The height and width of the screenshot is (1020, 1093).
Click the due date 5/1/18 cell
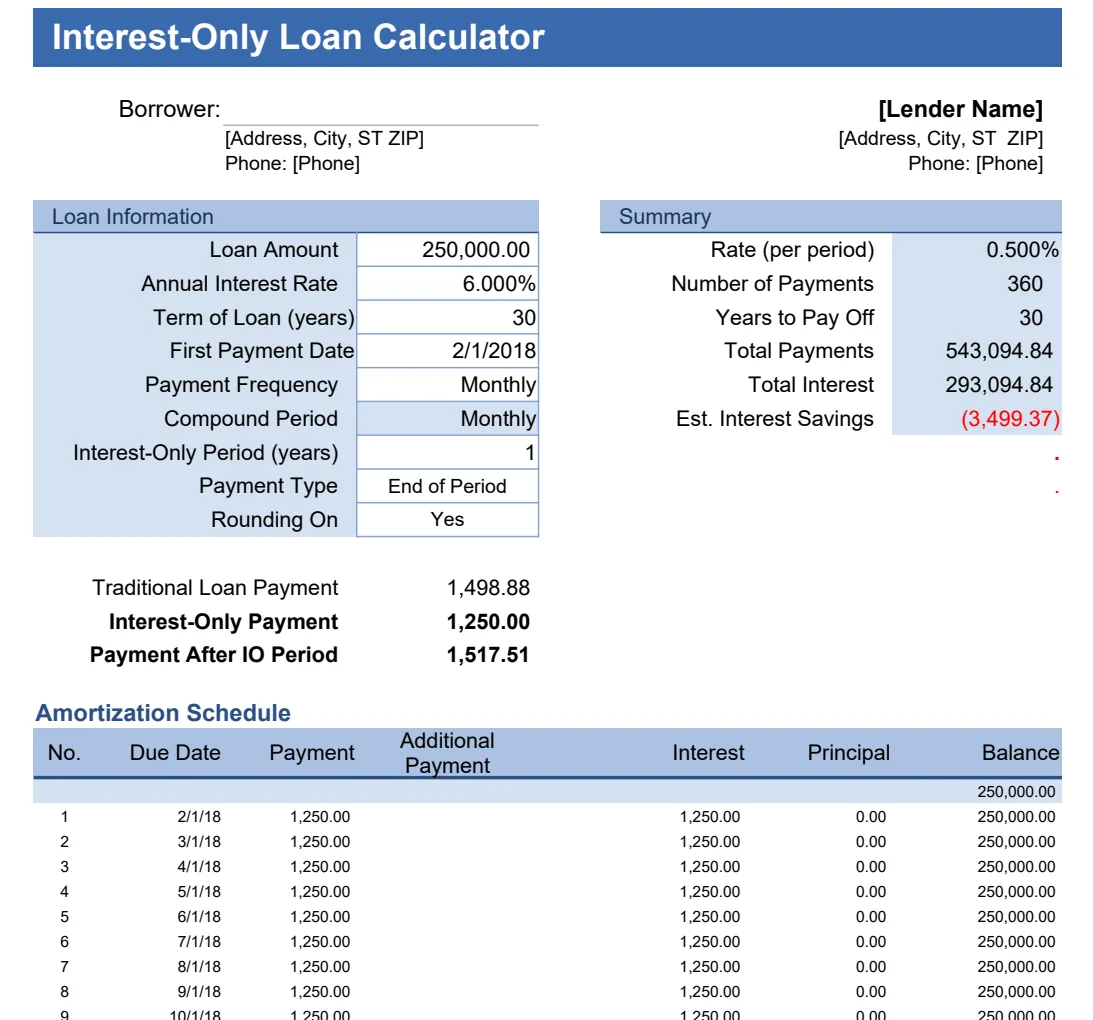coord(199,892)
